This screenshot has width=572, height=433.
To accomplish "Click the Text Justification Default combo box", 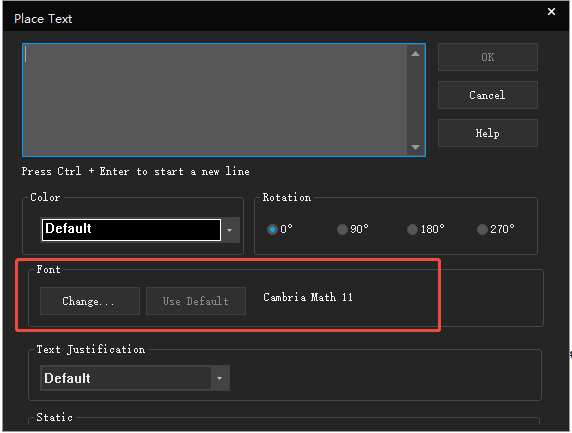I will (x=135, y=378).
